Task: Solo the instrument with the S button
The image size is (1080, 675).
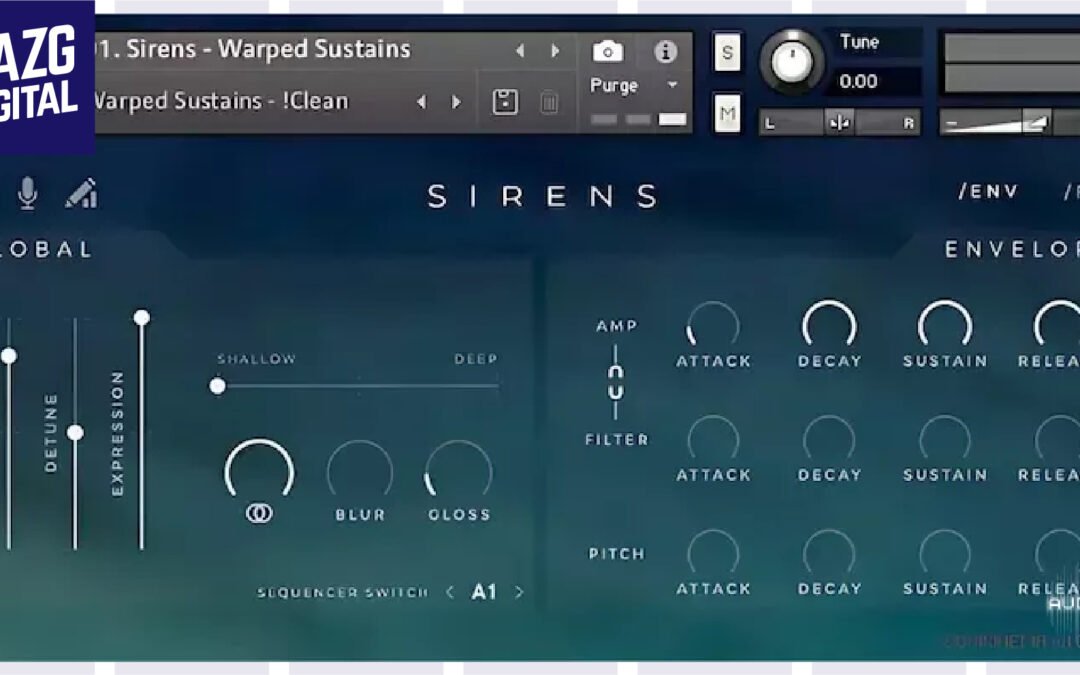Action: (727, 52)
